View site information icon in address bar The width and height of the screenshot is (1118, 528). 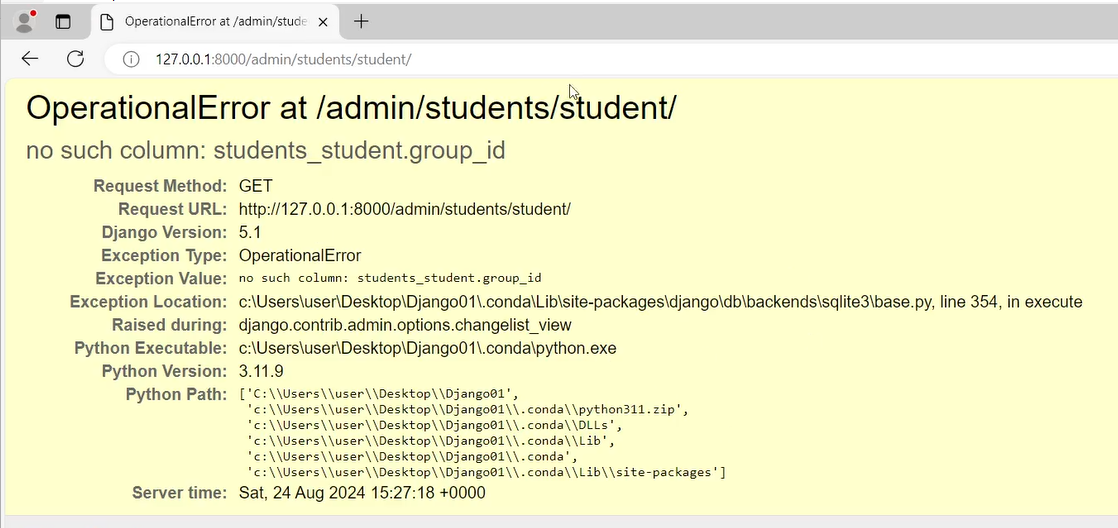tap(130, 59)
